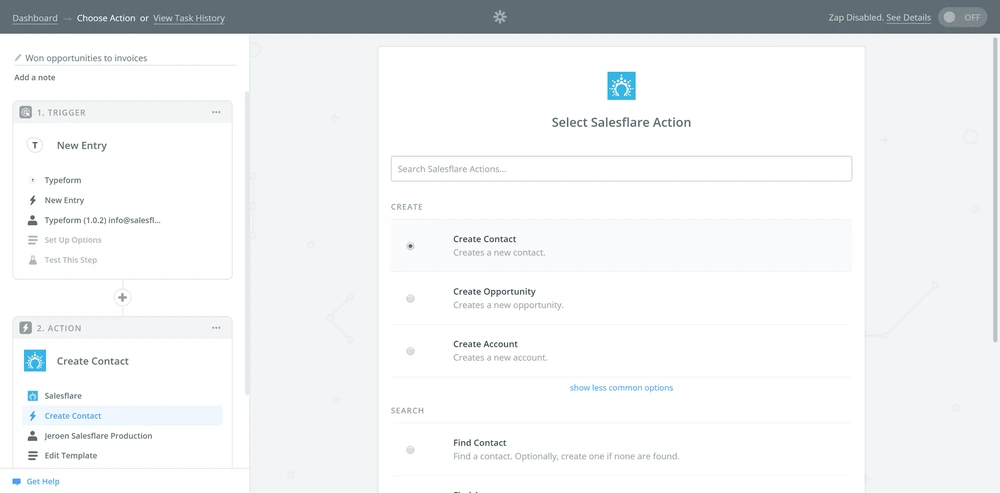
Task: Open the three-dot menu of the Action step
Action: click(216, 328)
